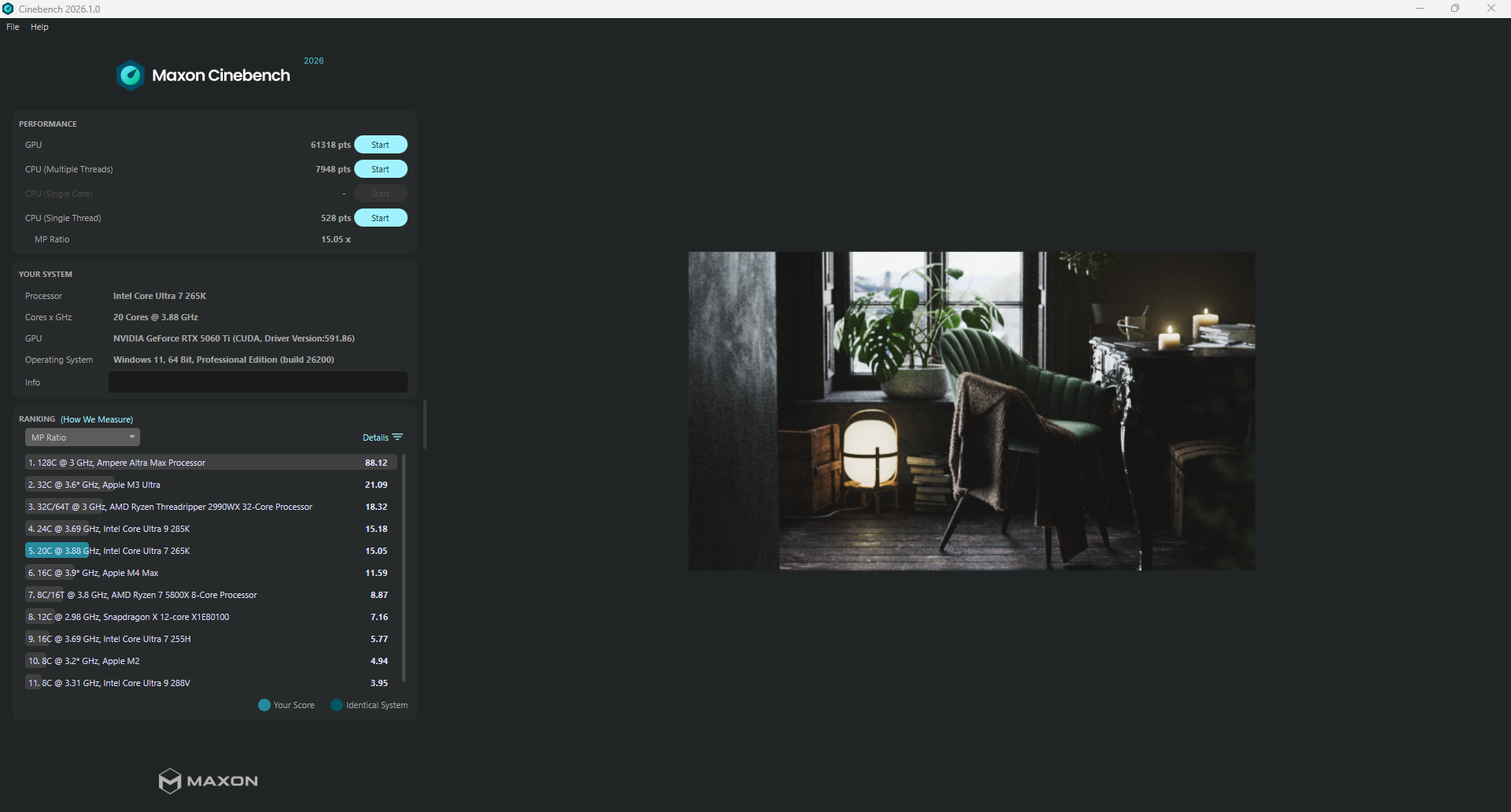Open the How We Measure link
The height and width of the screenshot is (812, 1511).
[x=97, y=419]
